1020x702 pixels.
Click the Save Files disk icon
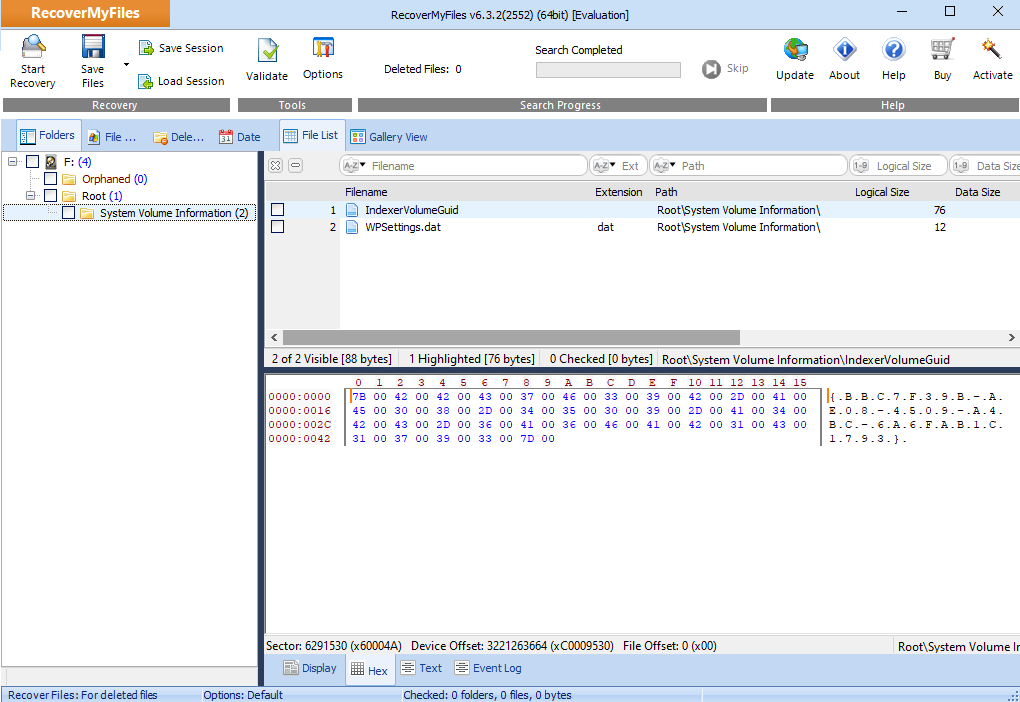(93, 47)
